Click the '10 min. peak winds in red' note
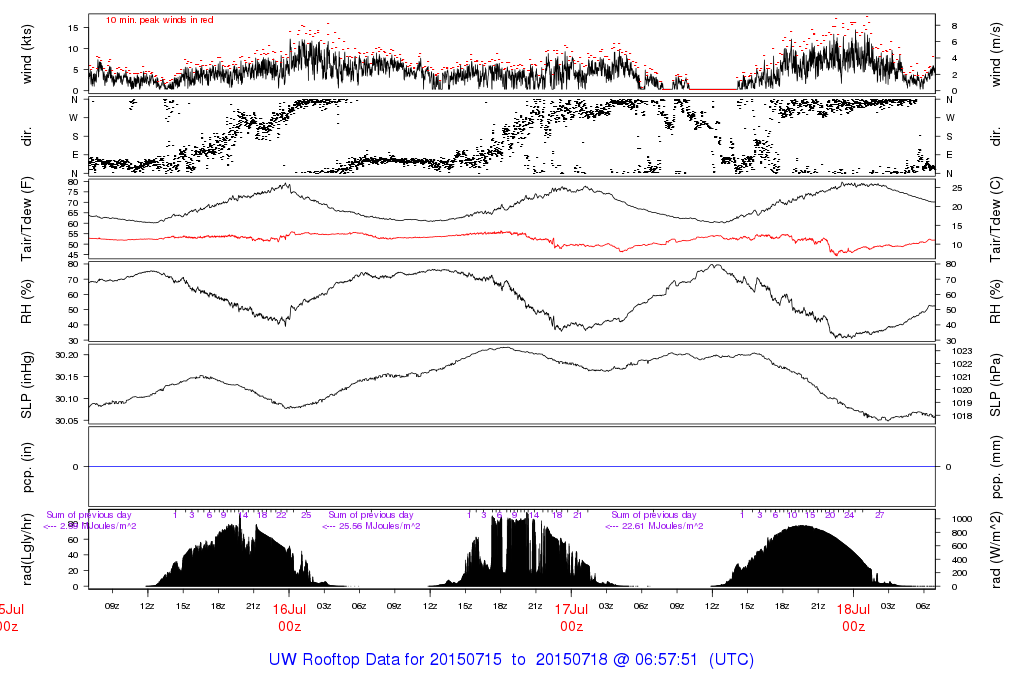The height and width of the screenshot is (700, 1024). click(x=159, y=20)
